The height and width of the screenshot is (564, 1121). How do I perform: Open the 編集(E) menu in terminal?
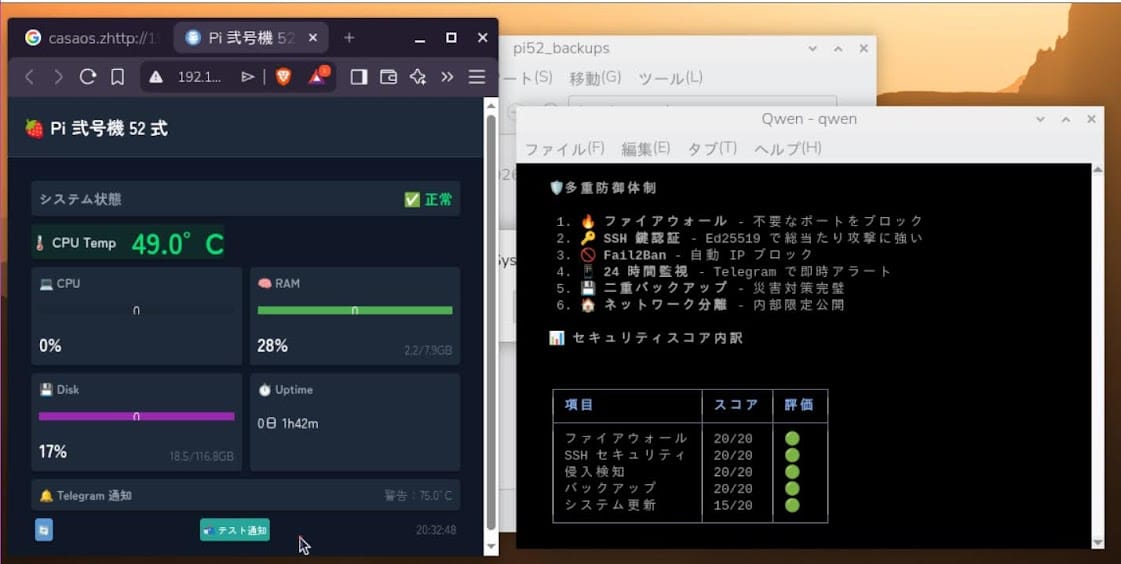tap(645, 148)
